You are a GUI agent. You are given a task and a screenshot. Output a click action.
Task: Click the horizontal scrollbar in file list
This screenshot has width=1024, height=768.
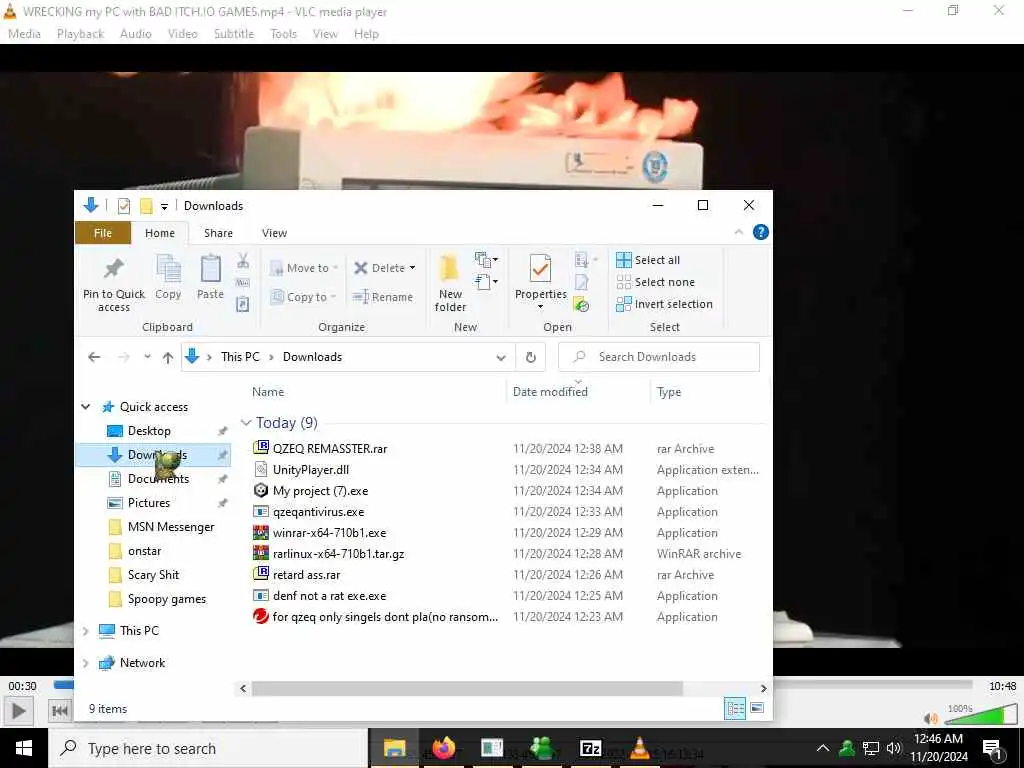(x=467, y=688)
